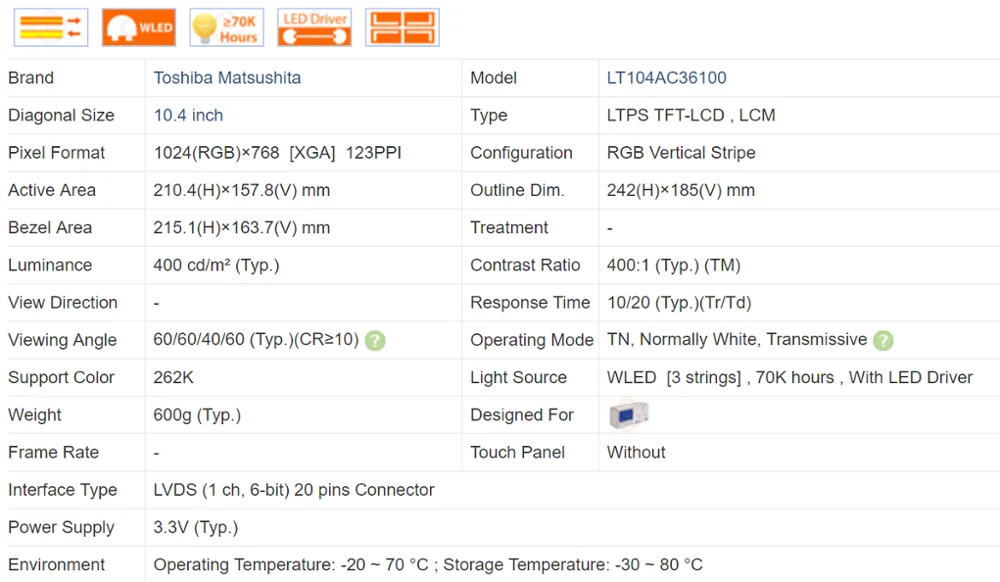Click the Diagonal Size label
The image size is (1000, 582).
(61, 115)
